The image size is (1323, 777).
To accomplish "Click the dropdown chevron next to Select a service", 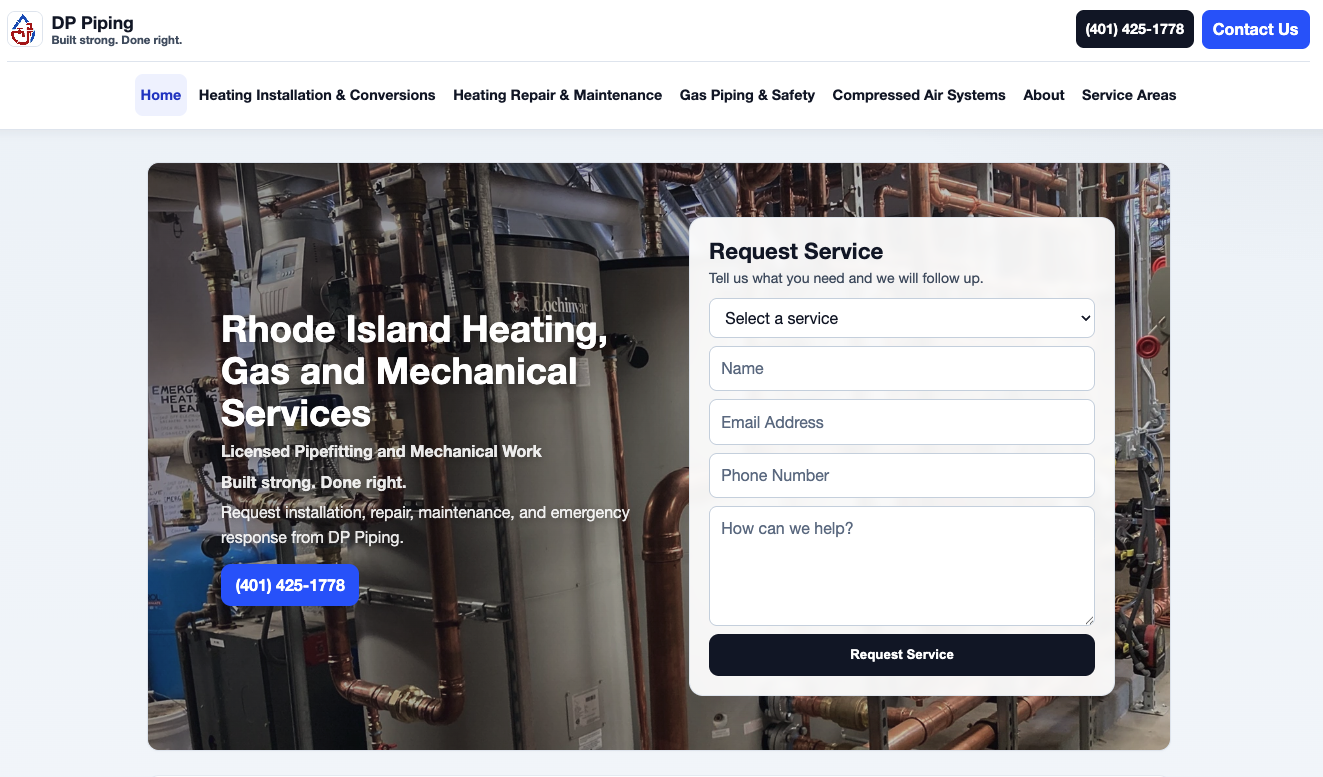I will point(1083,318).
